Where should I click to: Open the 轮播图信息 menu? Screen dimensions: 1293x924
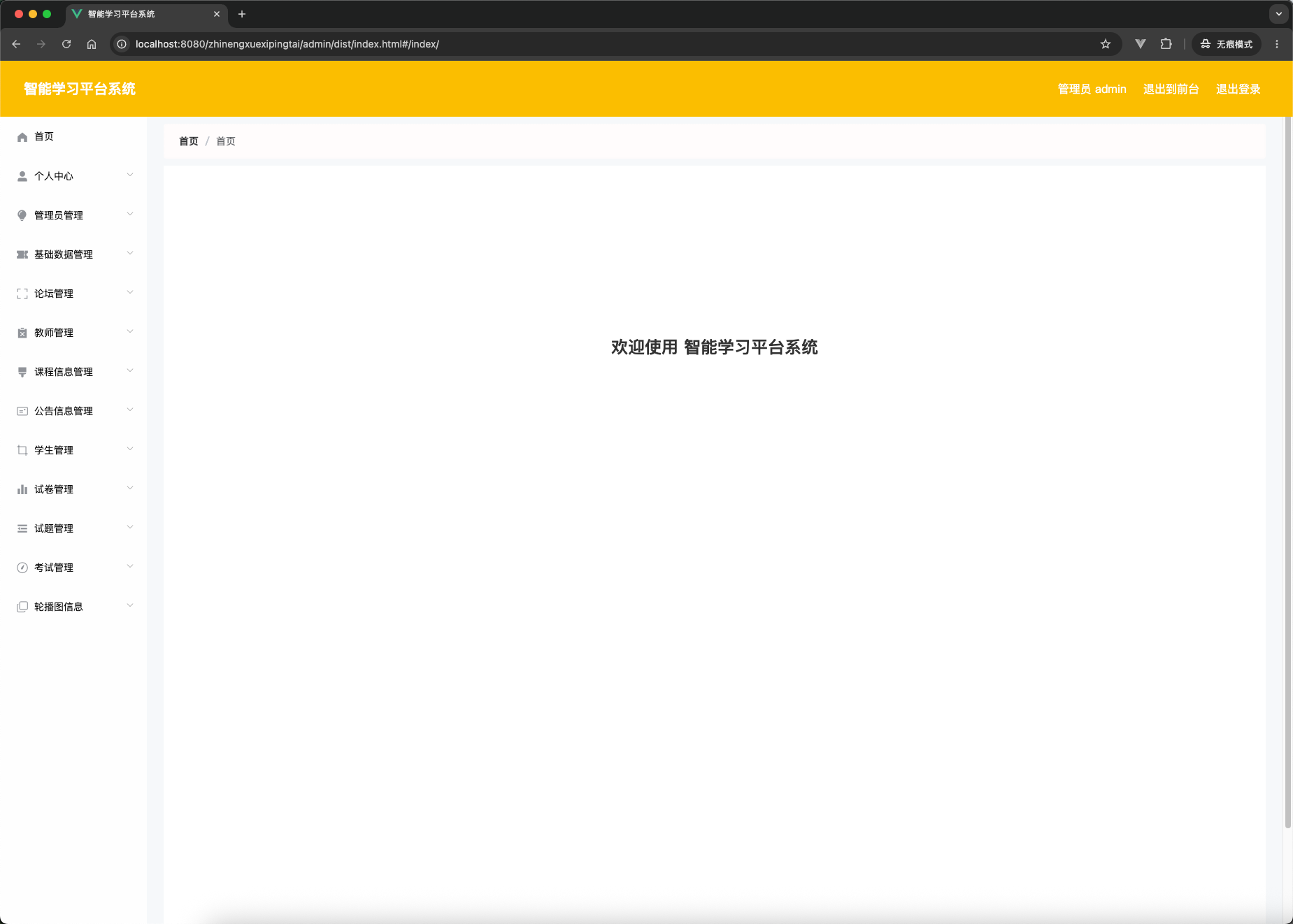73,607
